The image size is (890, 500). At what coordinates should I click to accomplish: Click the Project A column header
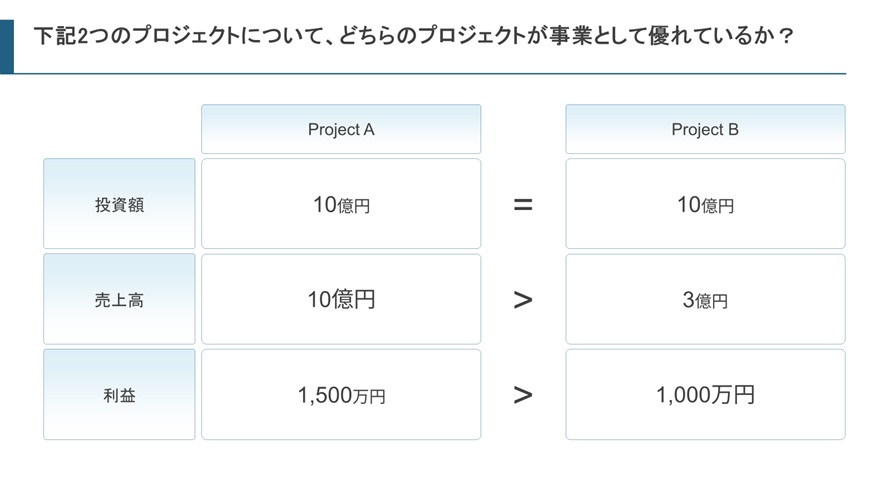pos(341,129)
